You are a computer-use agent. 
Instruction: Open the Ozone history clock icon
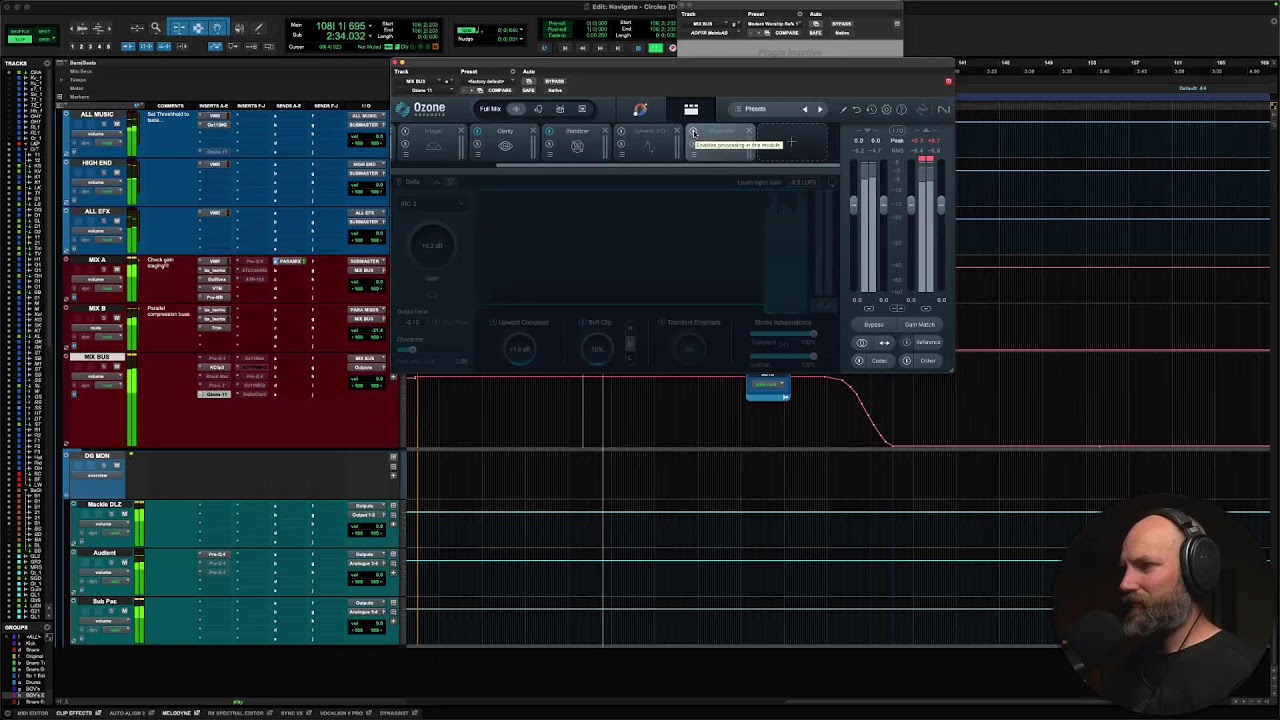tap(871, 109)
